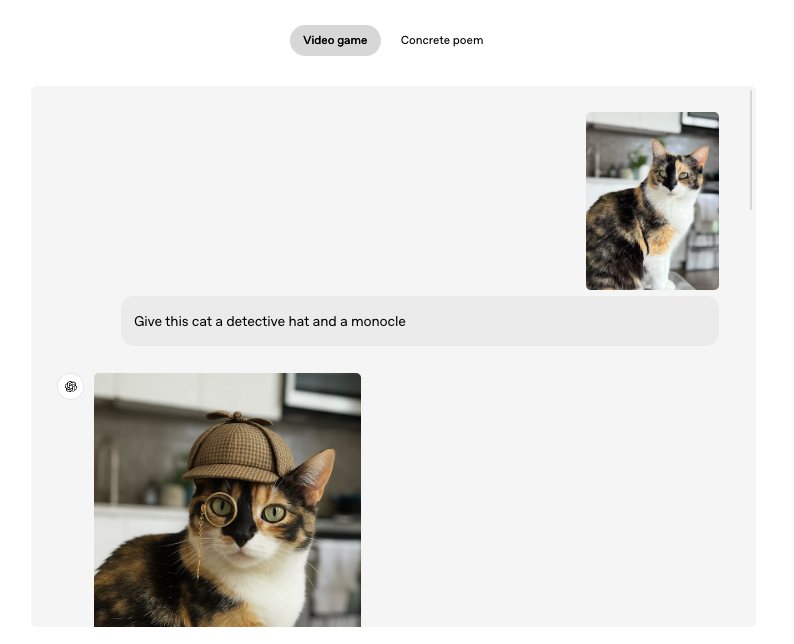Click the ChatGPT logo avatar icon
794x644 pixels.
point(70,387)
